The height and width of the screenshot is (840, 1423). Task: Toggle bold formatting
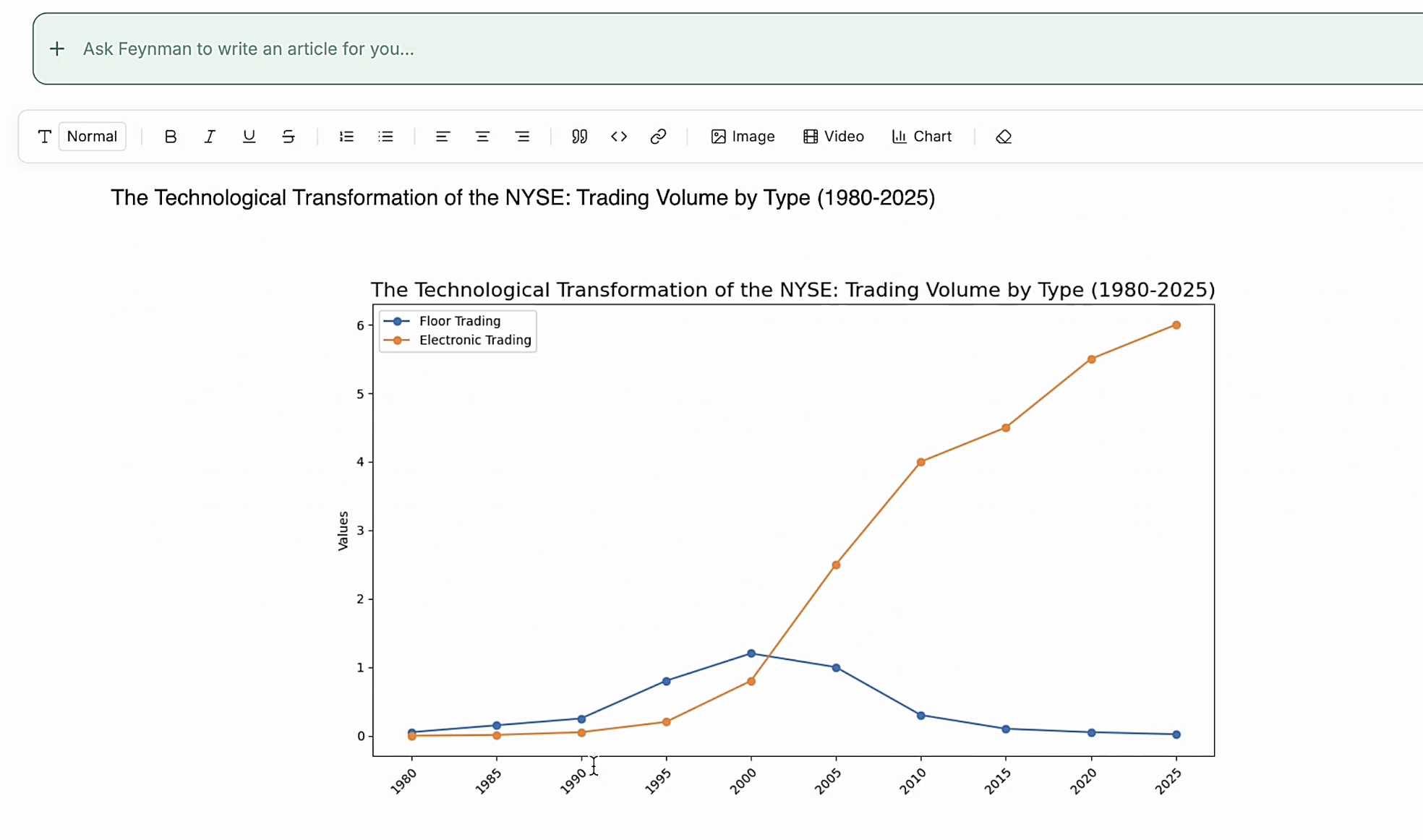[x=171, y=137]
